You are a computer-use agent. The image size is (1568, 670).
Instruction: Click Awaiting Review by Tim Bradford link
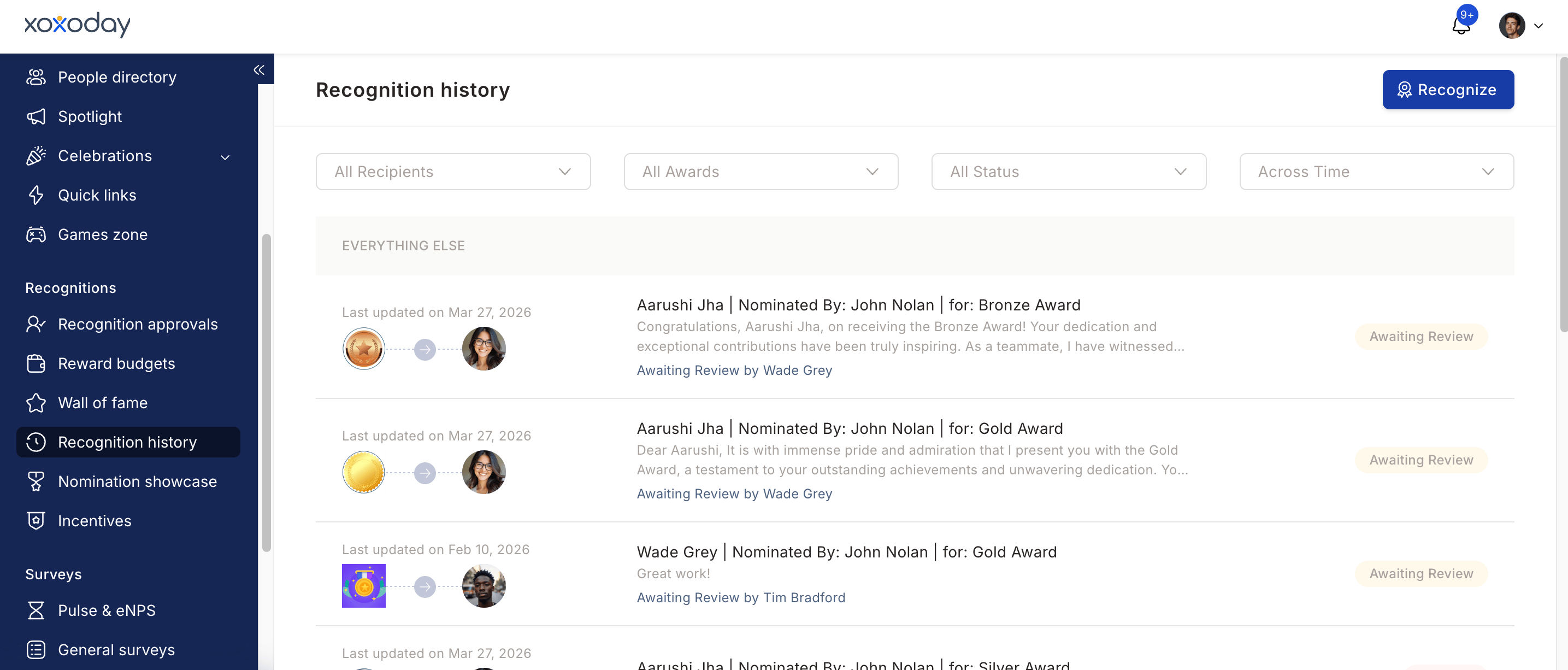(741, 597)
